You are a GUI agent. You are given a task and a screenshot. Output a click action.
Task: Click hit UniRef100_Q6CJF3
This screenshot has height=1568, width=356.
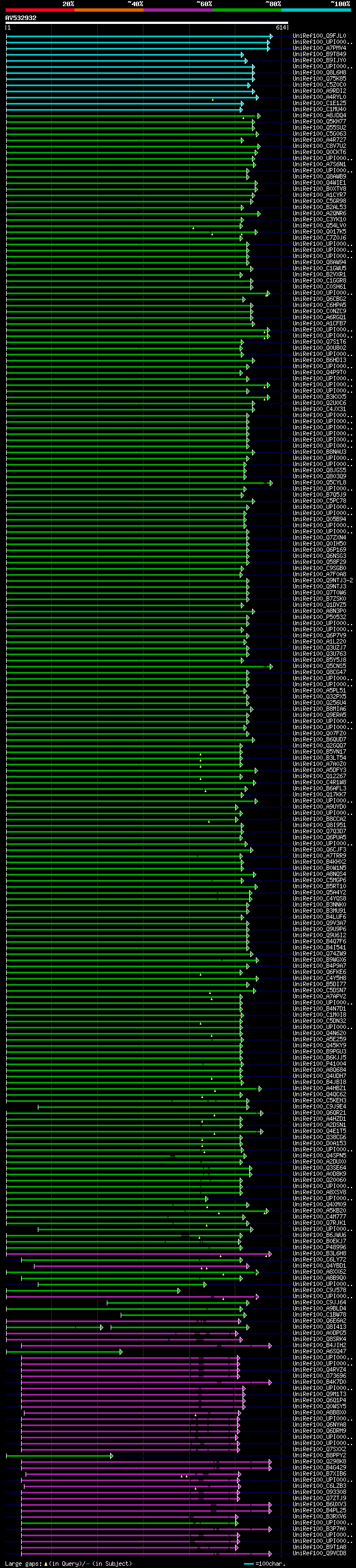click(x=319, y=850)
